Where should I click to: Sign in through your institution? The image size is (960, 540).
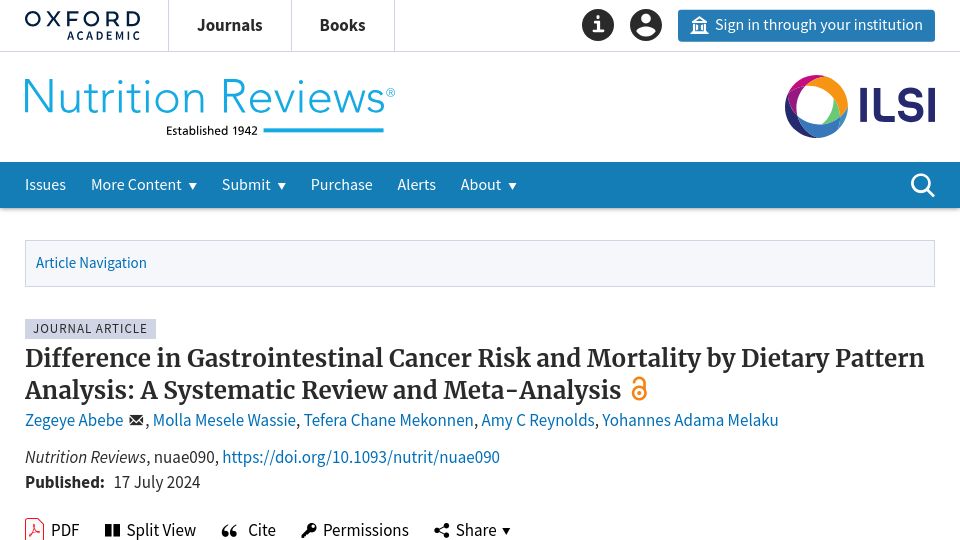coord(806,26)
